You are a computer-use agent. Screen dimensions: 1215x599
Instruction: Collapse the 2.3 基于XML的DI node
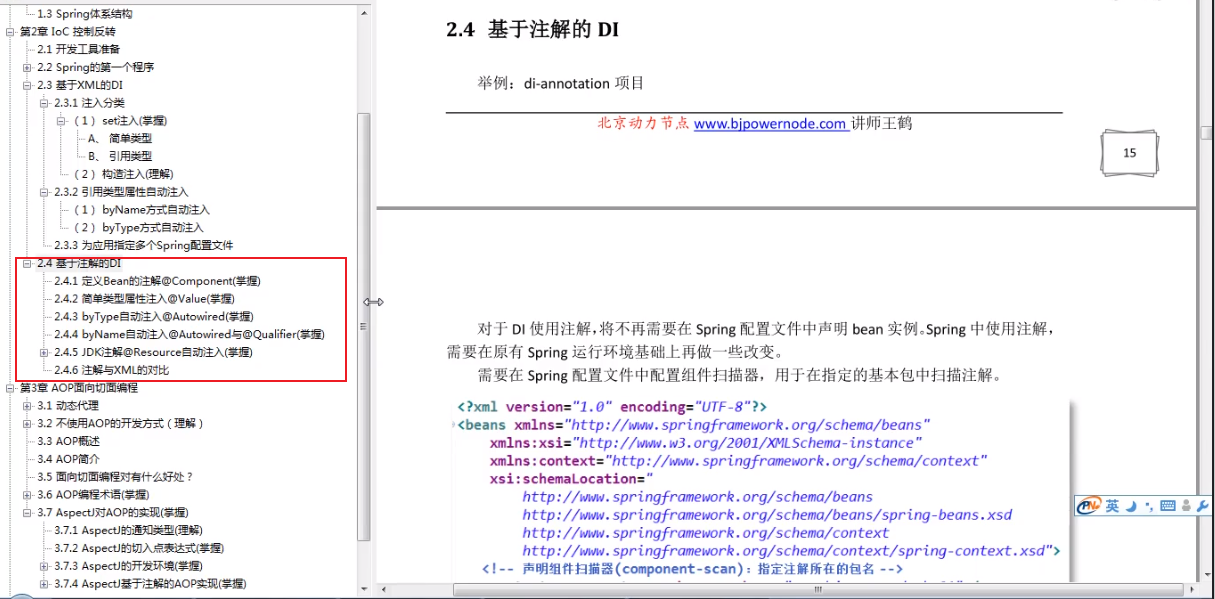click(27, 85)
